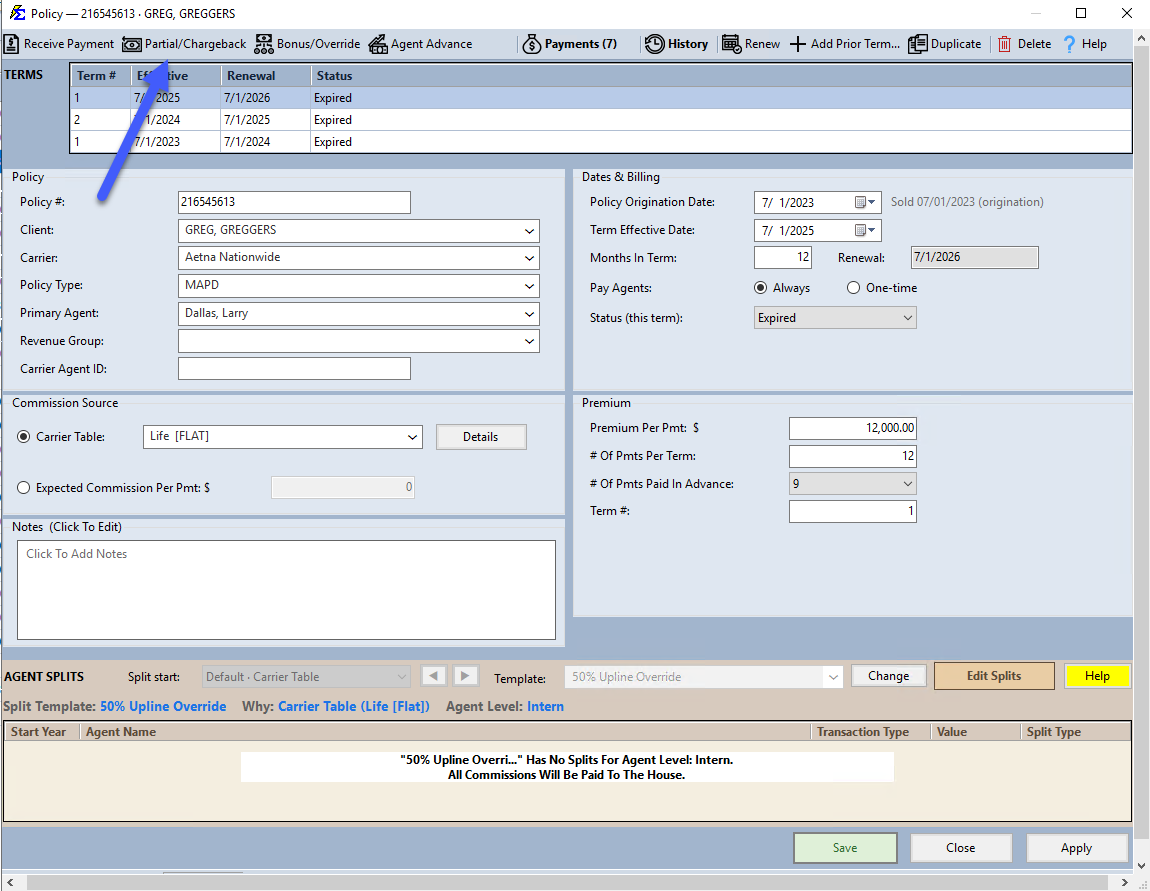Image resolution: width=1150 pixels, height=891 pixels.
Task: Expand the Revenue Group dropdown
Action: click(529, 341)
